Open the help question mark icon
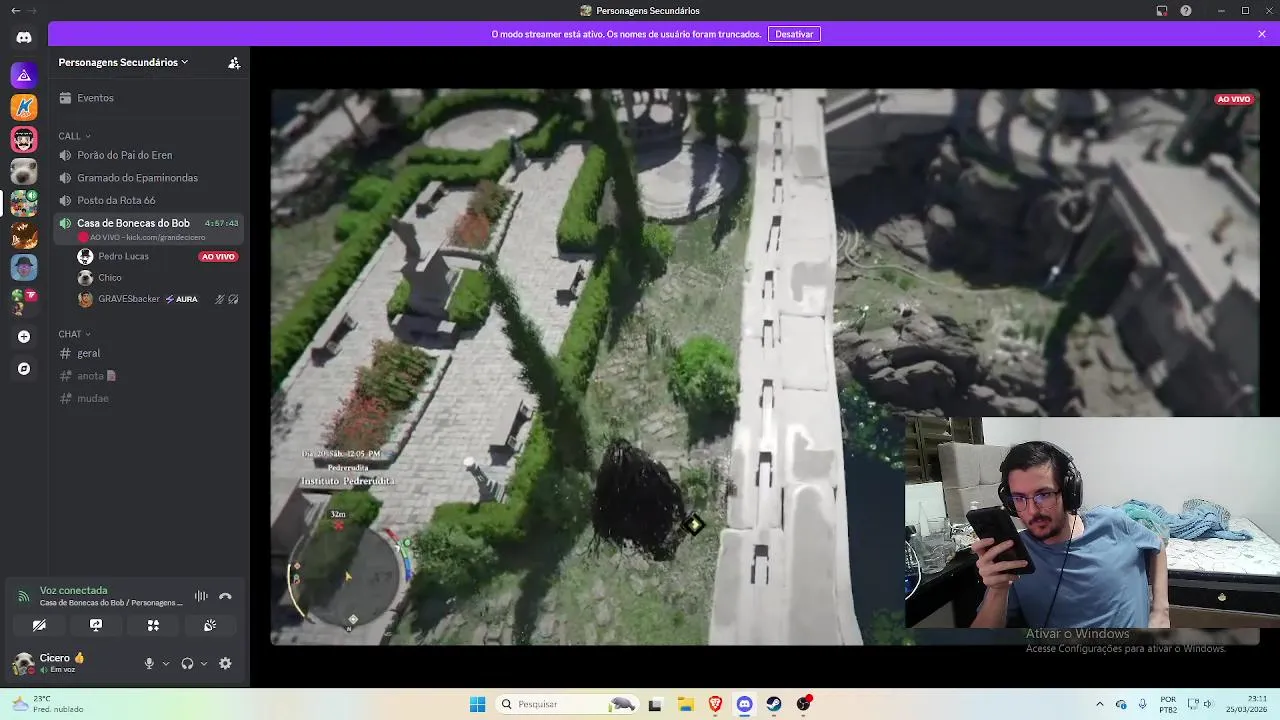 [1186, 10]
